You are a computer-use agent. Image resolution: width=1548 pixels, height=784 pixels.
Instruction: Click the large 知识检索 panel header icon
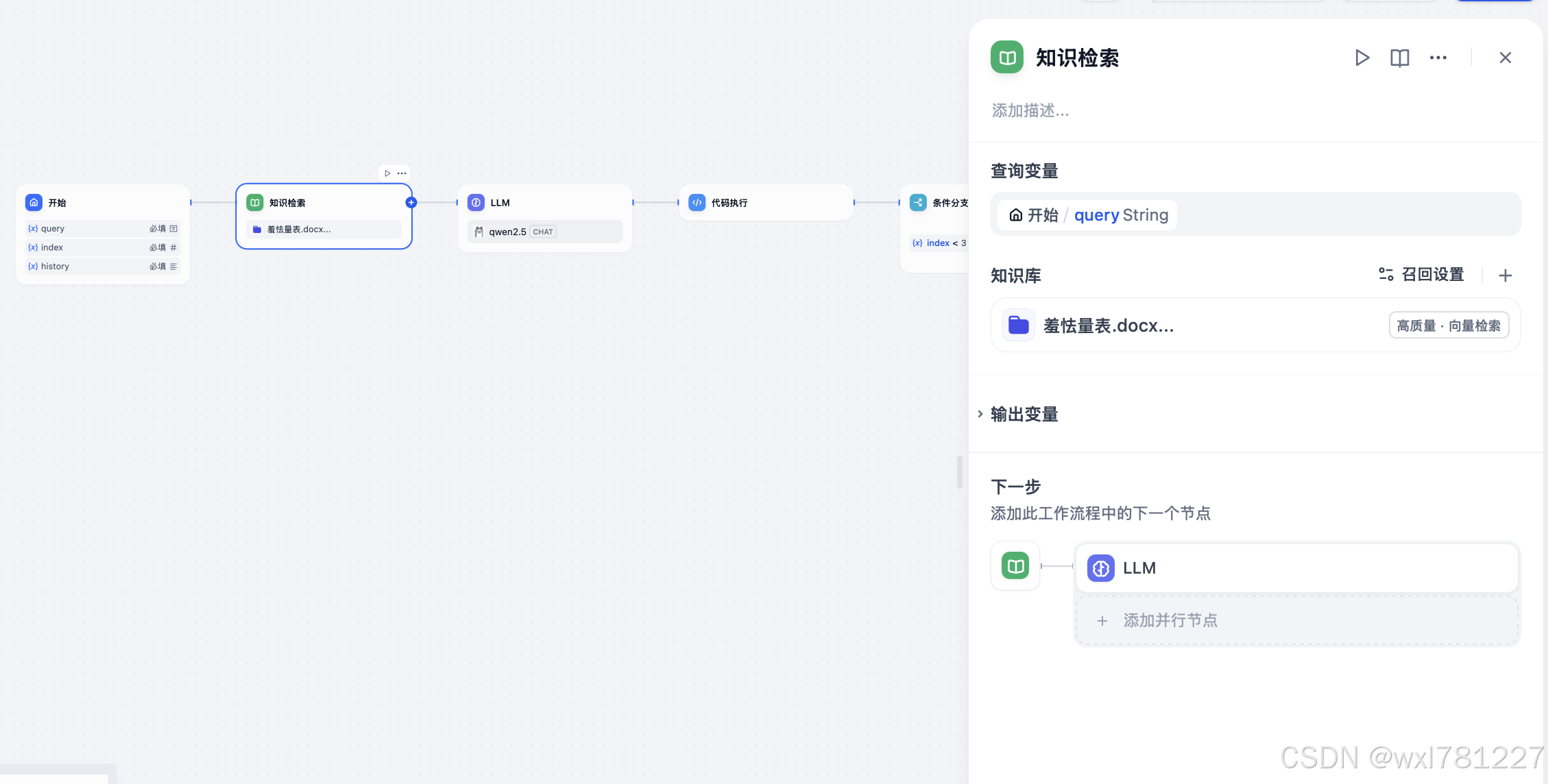pyautogui.click(x=1007, y=58)
